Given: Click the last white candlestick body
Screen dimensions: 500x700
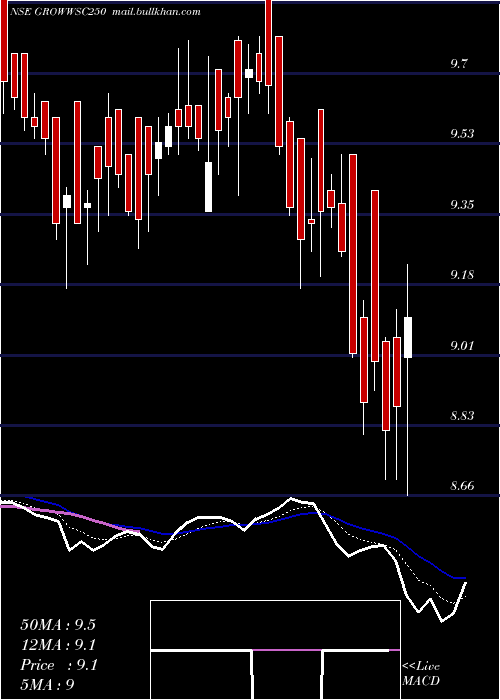Looking at the screenshot, I should coord(408,338).
